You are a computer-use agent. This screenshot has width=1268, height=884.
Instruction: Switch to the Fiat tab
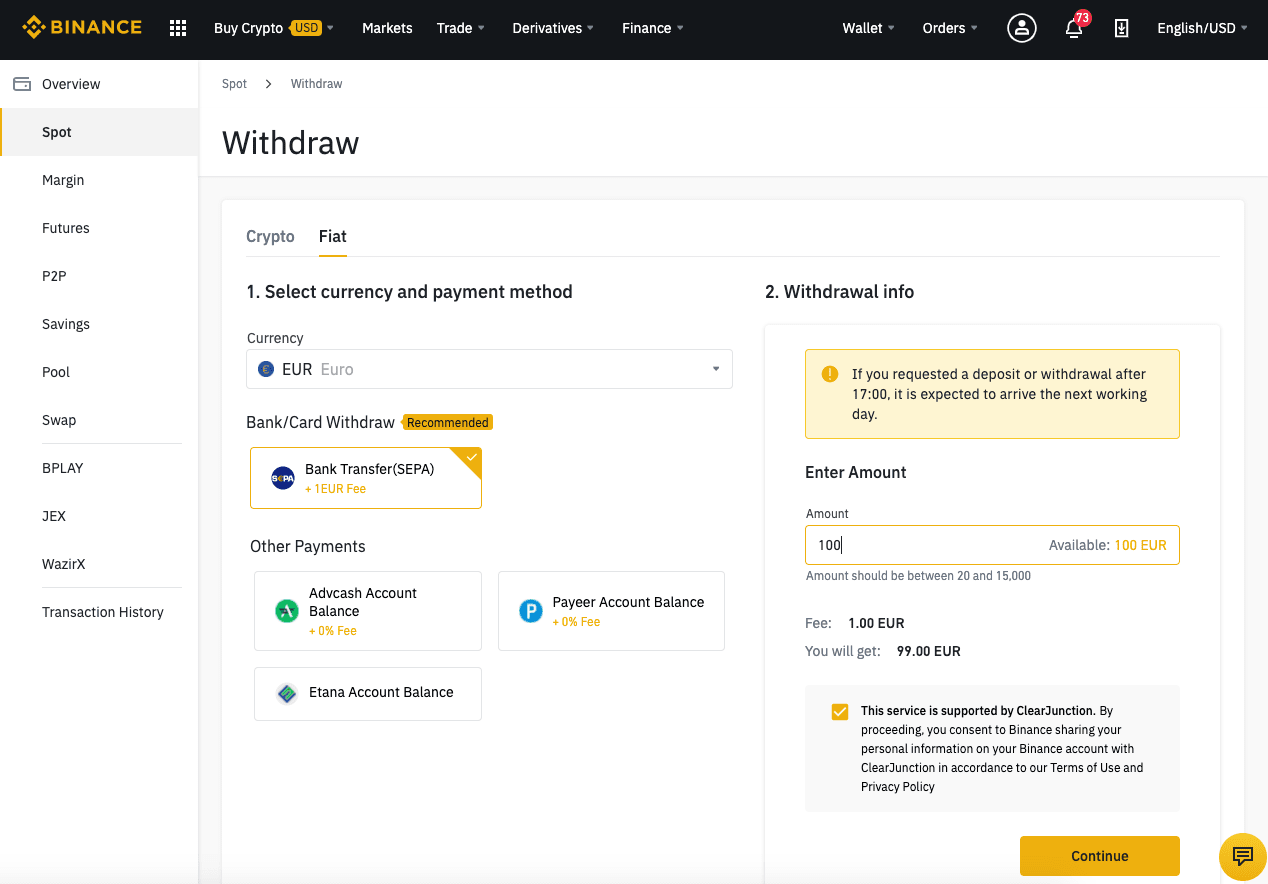pos(333,236)
